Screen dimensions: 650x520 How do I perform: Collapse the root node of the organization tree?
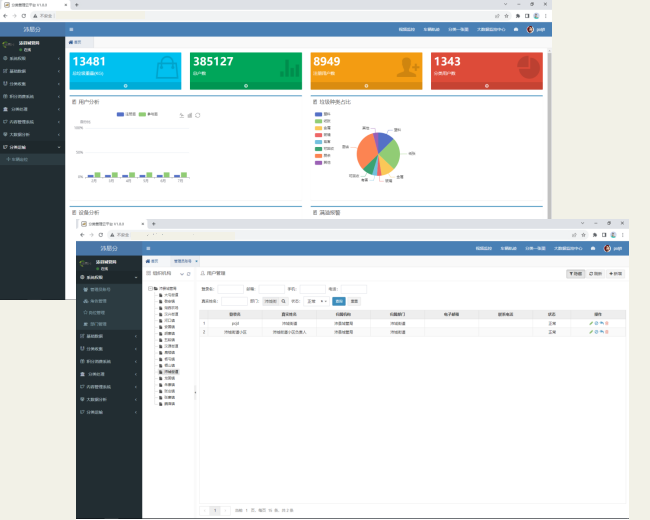(150, 288)
